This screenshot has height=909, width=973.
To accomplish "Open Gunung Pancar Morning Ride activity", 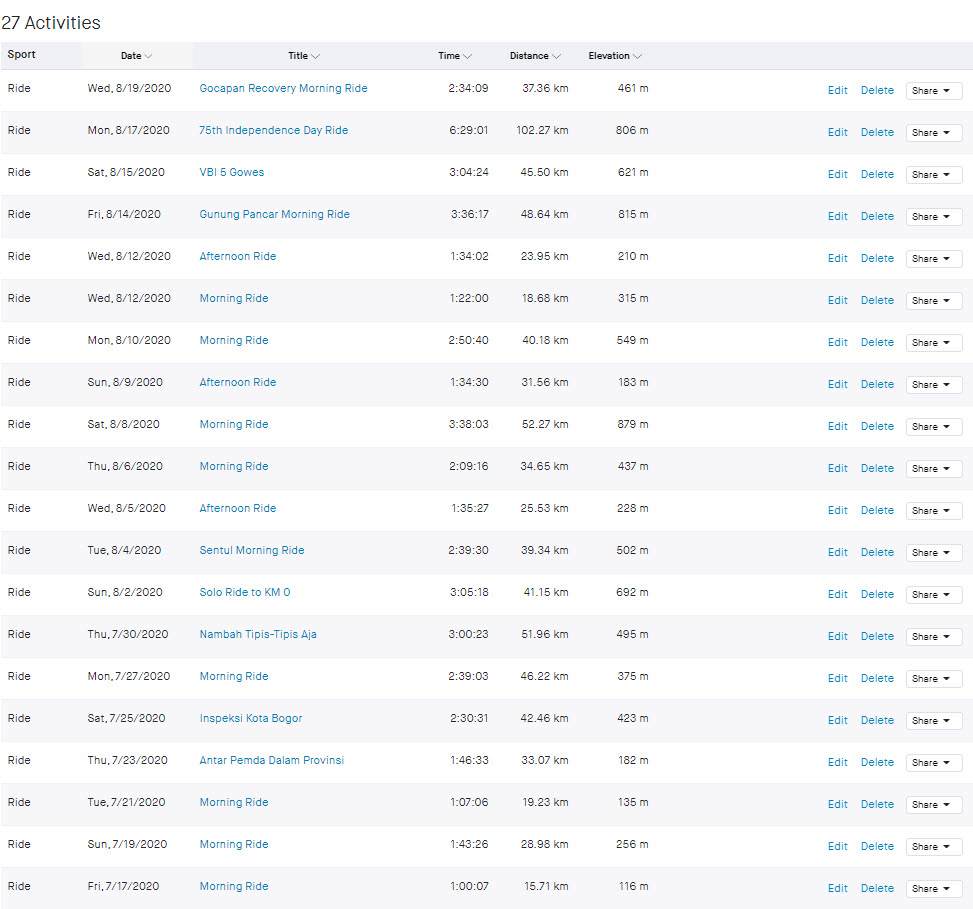I will tap(274, 214).
